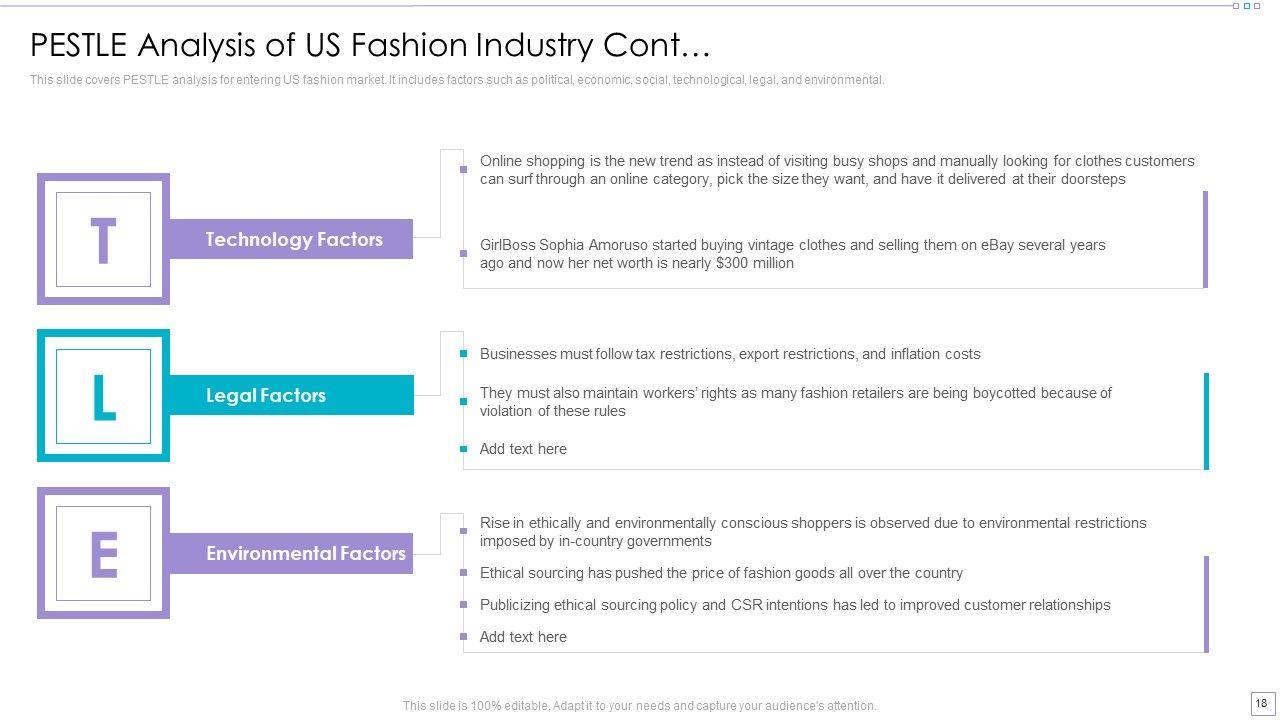
Task: Click the workers' rights bullet text
Action: (x=795, y=402)
